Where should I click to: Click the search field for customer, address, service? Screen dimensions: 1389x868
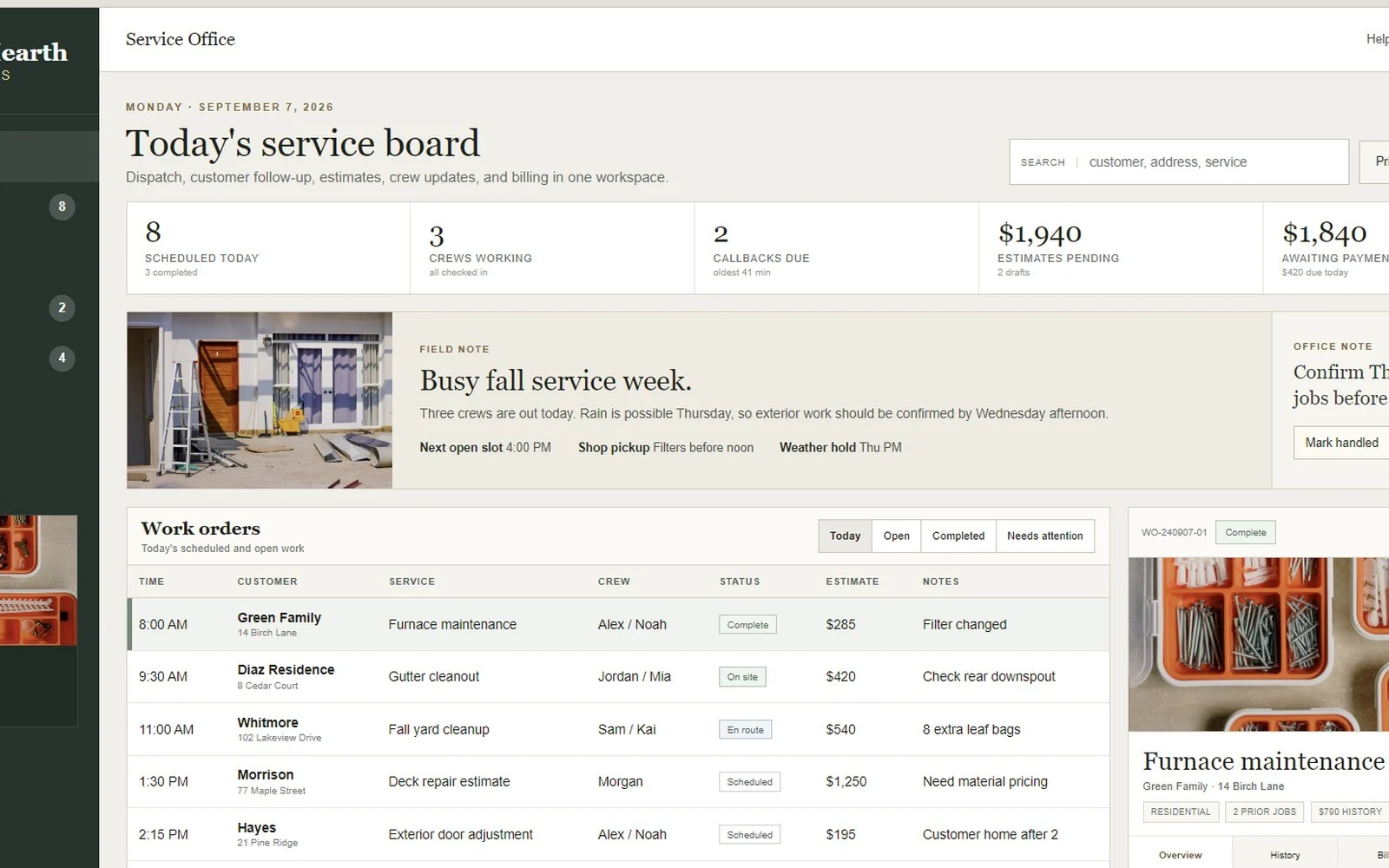tap(1178, 162)
